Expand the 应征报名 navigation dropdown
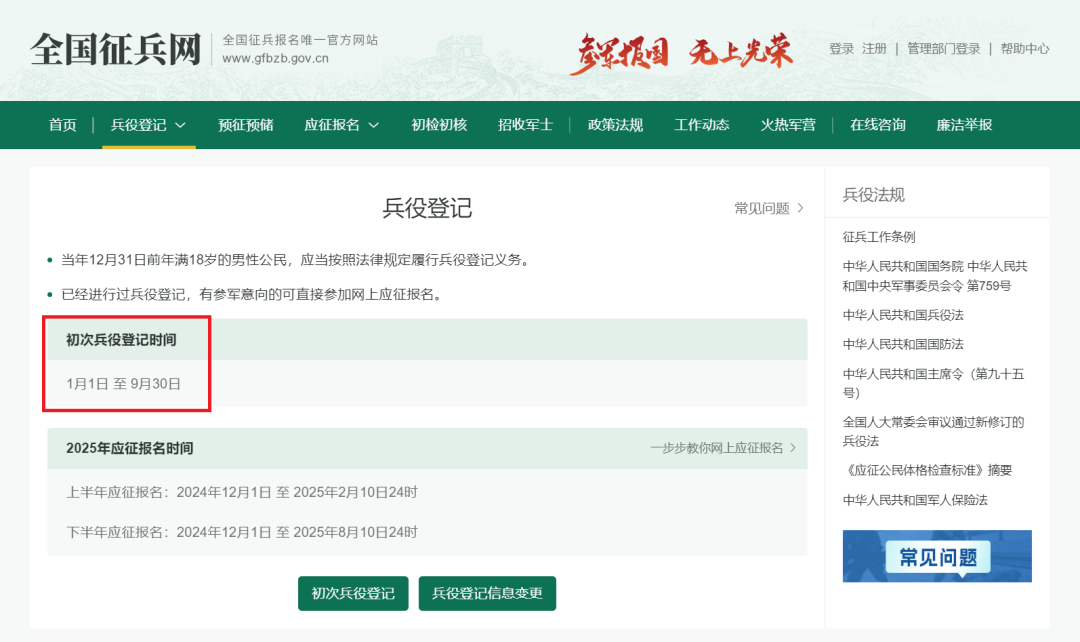 (341, 124)
